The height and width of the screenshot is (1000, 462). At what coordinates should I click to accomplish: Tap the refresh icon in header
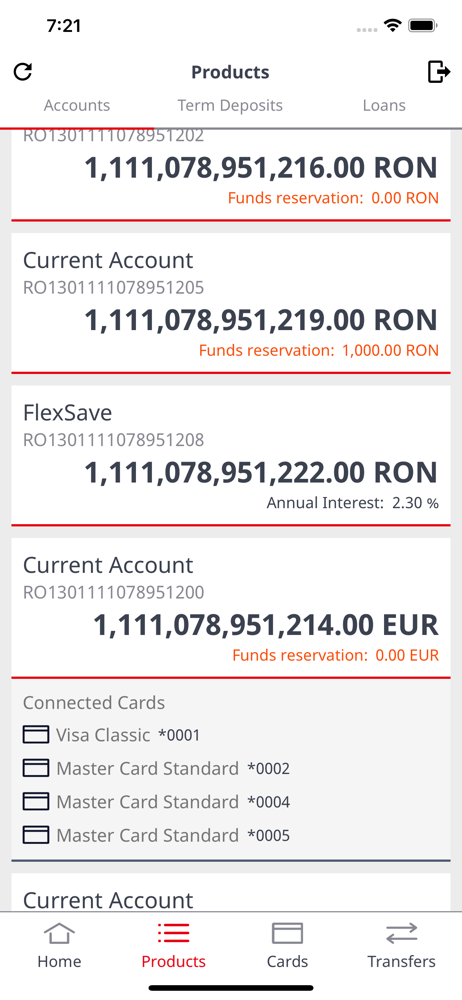pos(23,72)
